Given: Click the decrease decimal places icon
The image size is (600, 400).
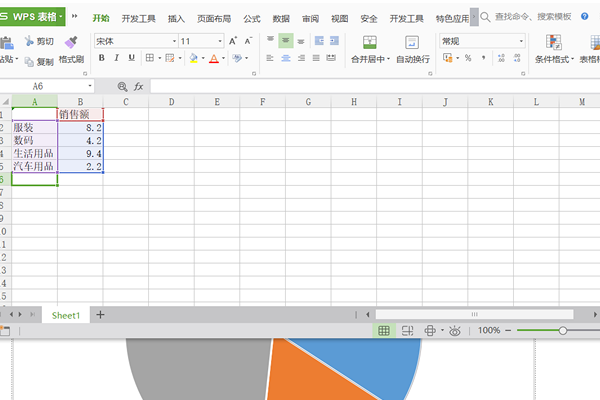Looking at the screenshot, I should (x=517, y=58).
